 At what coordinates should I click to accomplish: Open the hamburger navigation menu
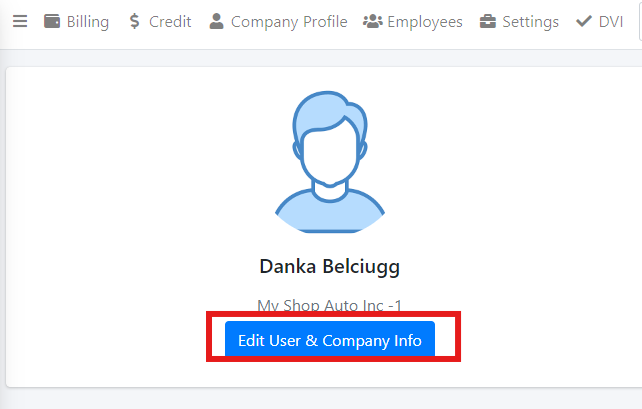pos(20,21)
